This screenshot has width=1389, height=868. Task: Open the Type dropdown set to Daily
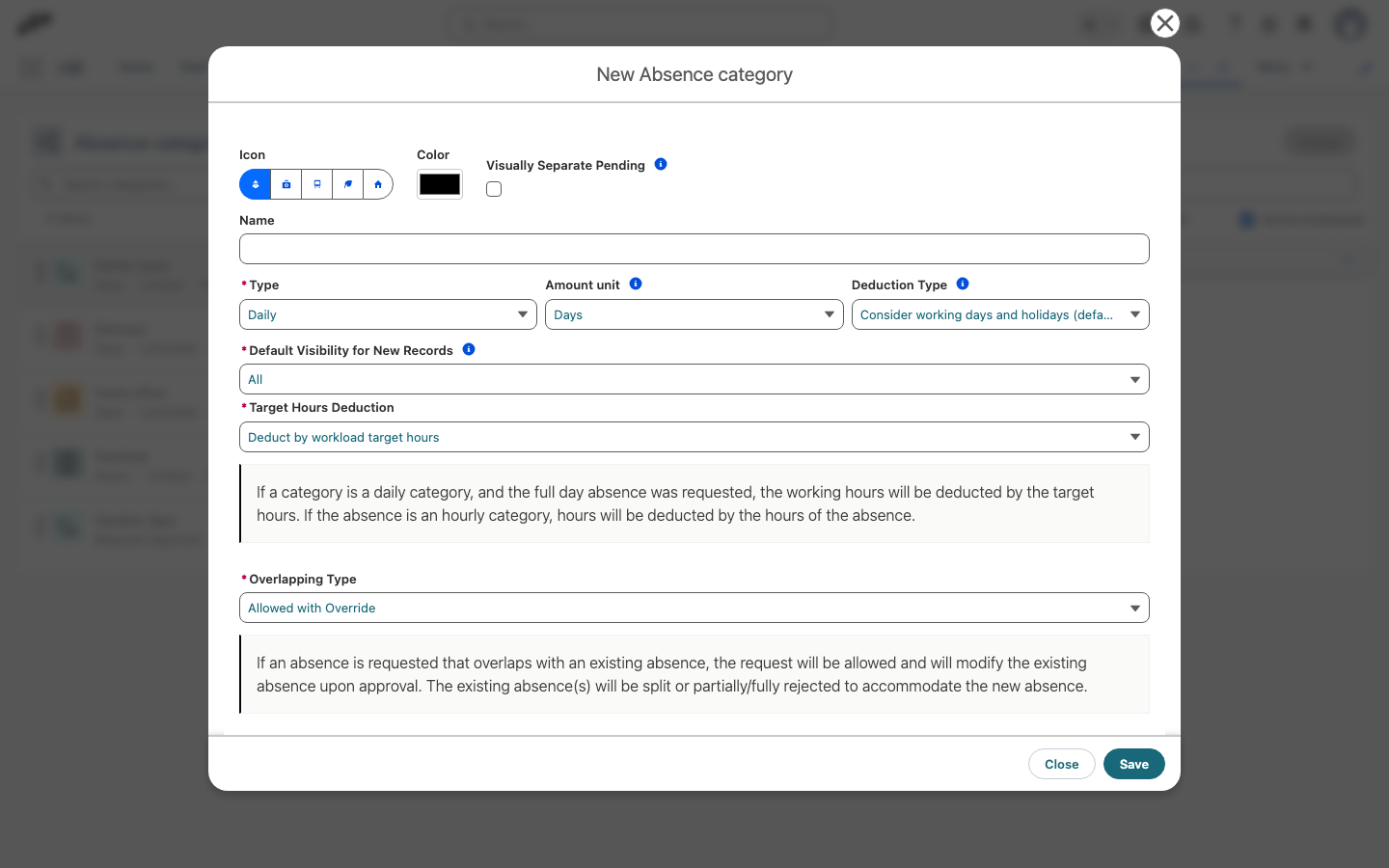point(388,314)
